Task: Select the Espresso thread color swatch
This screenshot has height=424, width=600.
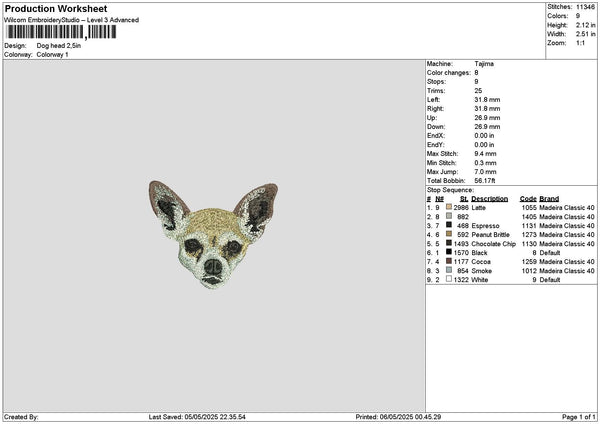Action: pos(449,225)
